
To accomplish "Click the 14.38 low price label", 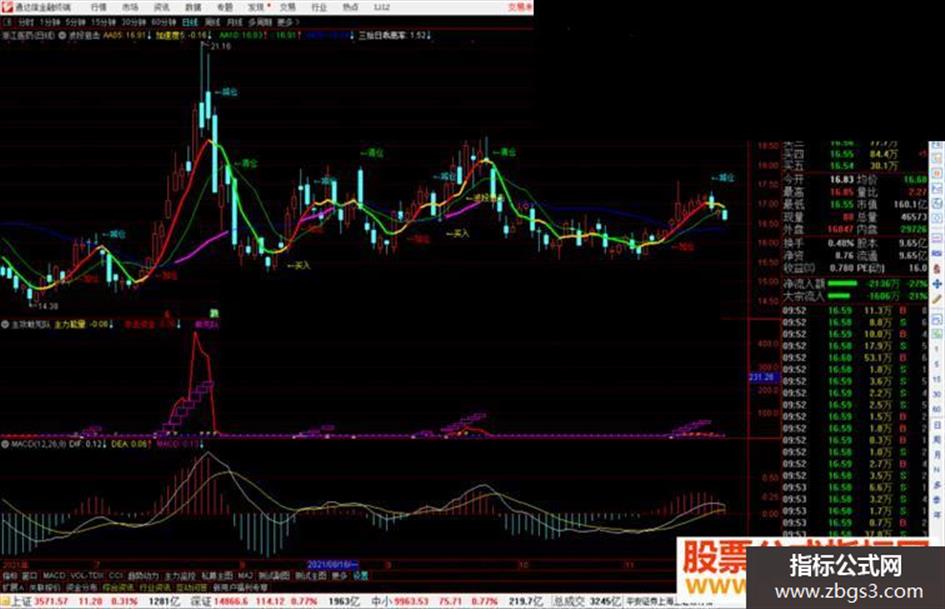I will coord(48,306).
